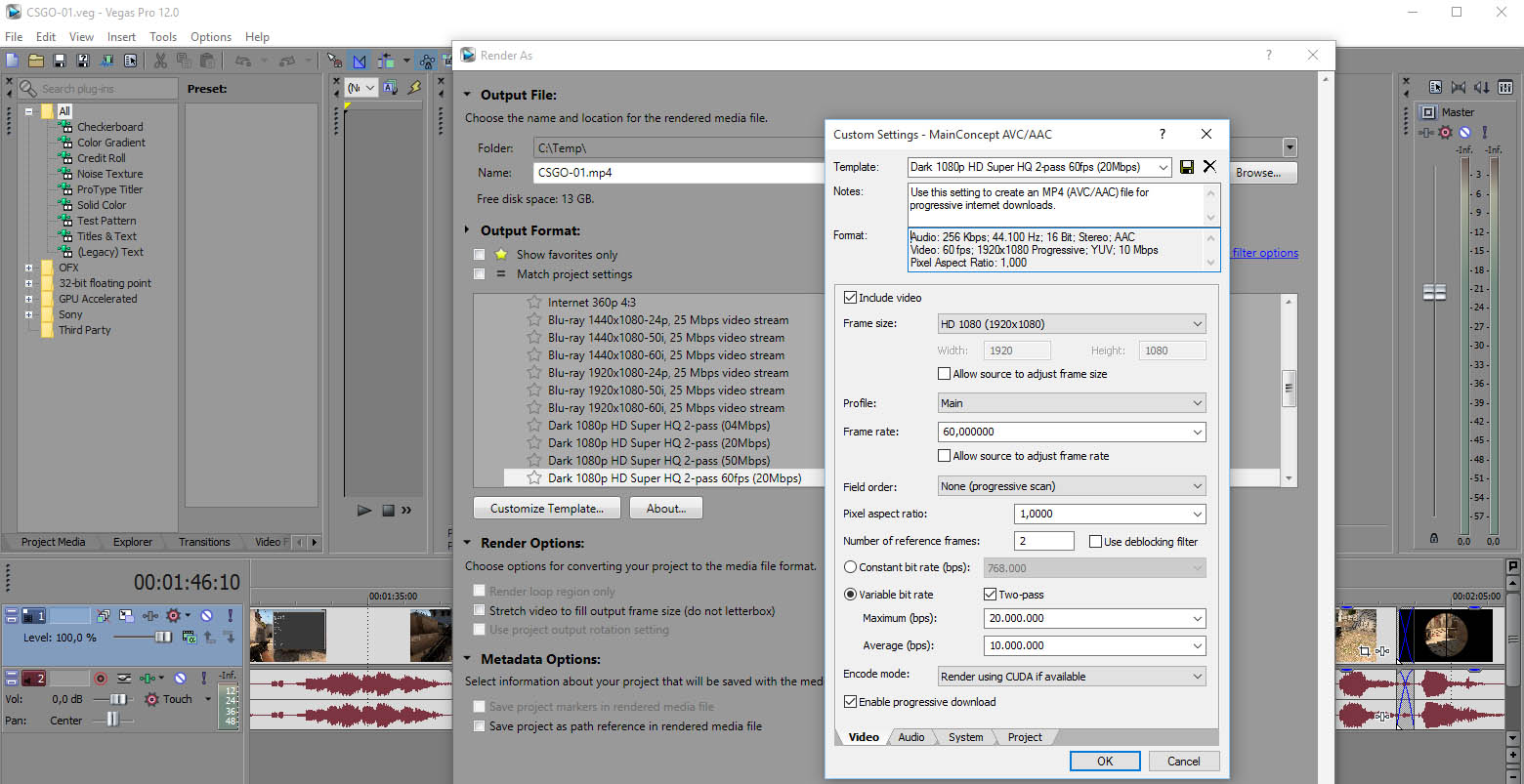Viewport: 1524px width, 784px height.
Task: Delete the template with the X icon
Action: [x=1209, y=167]
